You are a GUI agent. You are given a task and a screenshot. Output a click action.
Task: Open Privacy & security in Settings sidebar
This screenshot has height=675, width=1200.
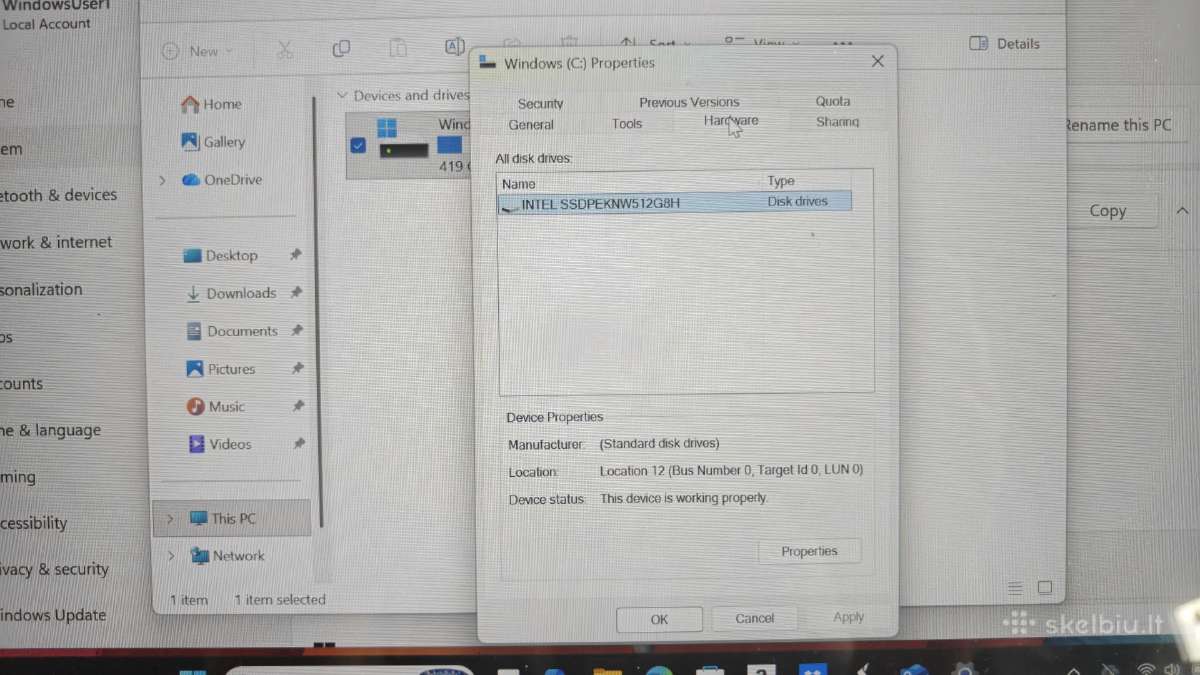point(54,569)
